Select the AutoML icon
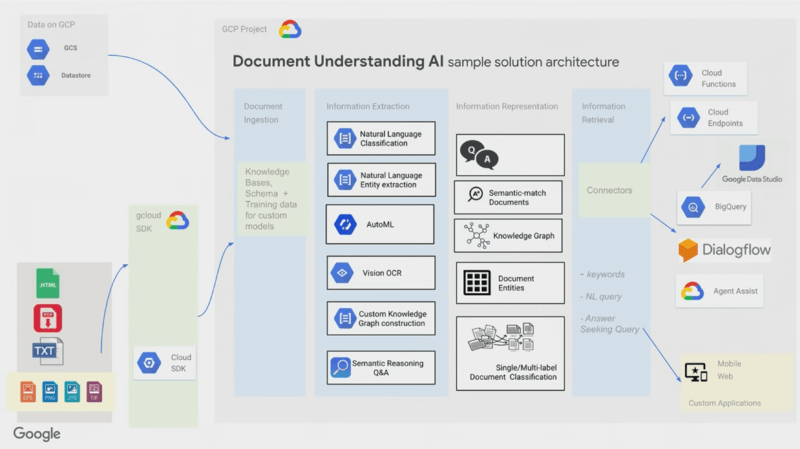This screenshot has width=800, height=449. click(345, 224)
